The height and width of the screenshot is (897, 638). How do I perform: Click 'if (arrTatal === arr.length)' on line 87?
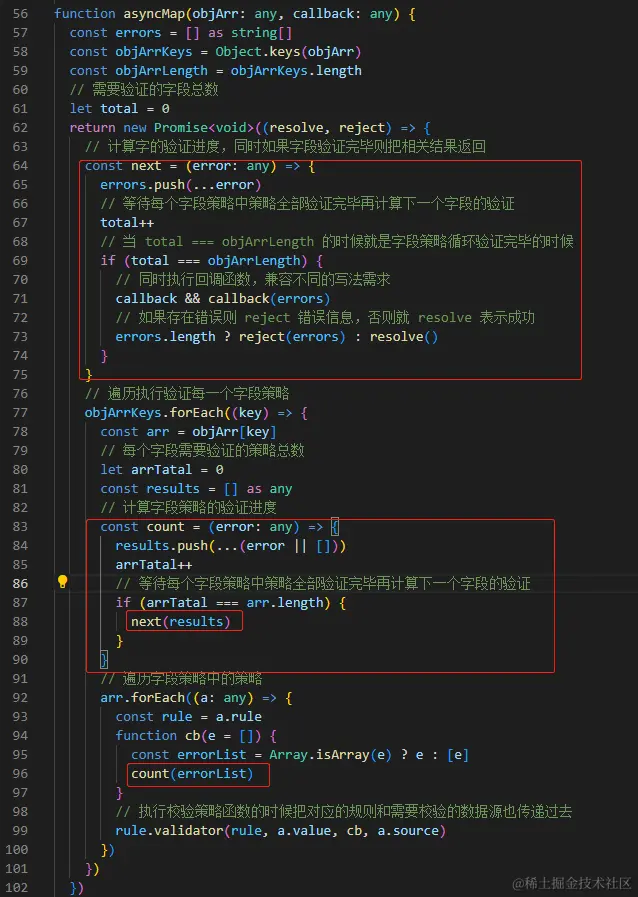point(223,602)
